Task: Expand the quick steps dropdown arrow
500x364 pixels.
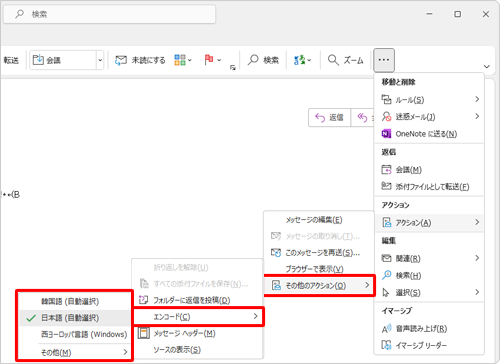Action: pyautogui.click(x=100, y=60)
